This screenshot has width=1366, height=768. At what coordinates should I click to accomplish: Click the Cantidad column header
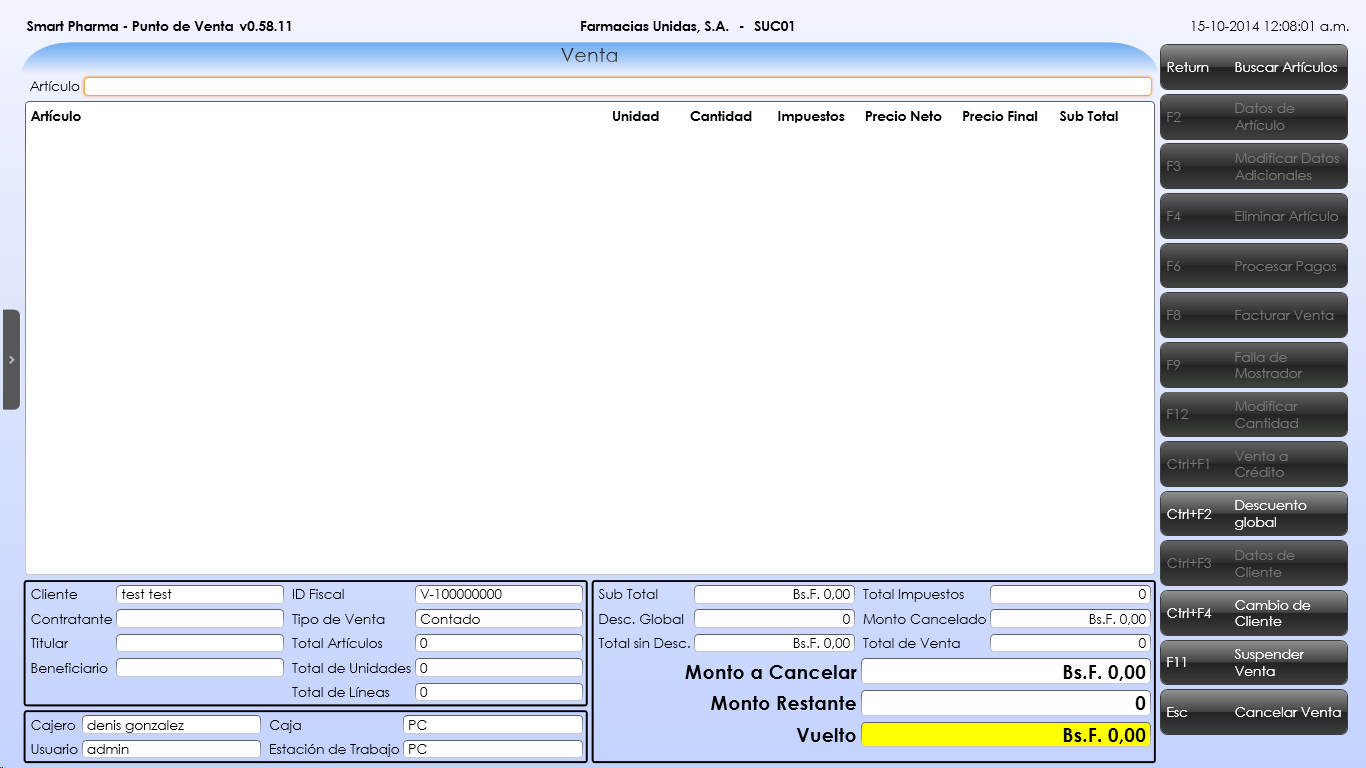(x=721, y=116)
